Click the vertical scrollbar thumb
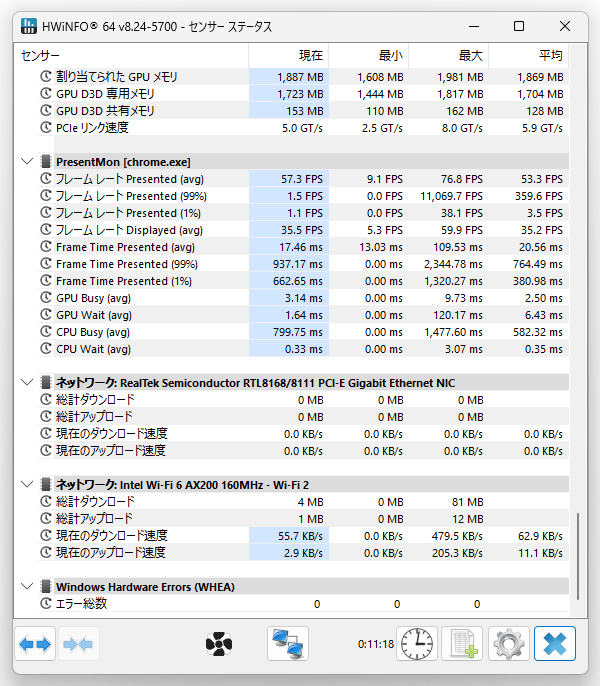Screen dimensions: 600x686 [578, 556]
